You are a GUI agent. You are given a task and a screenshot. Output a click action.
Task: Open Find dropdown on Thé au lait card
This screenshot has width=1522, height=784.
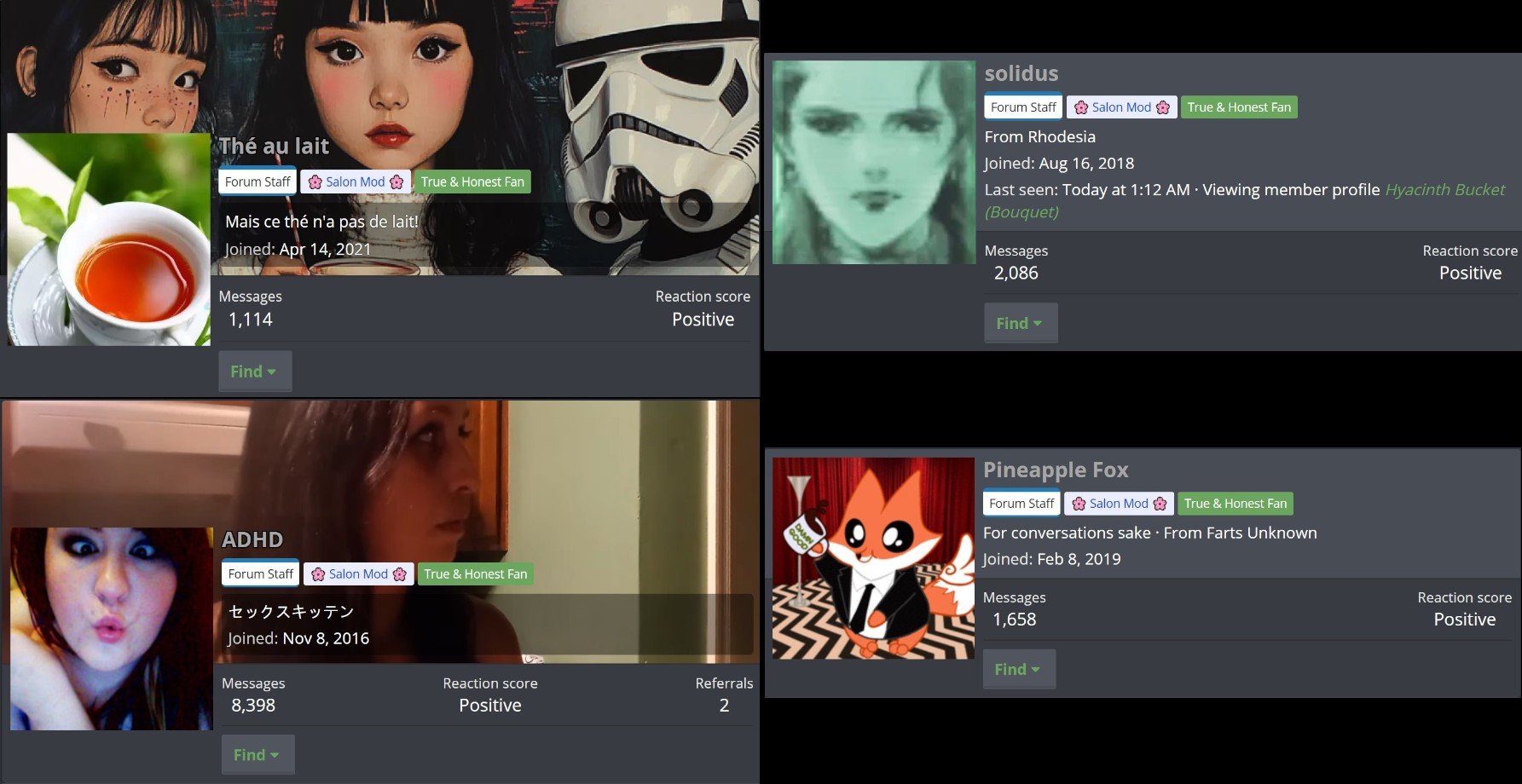tap(254, 372)
